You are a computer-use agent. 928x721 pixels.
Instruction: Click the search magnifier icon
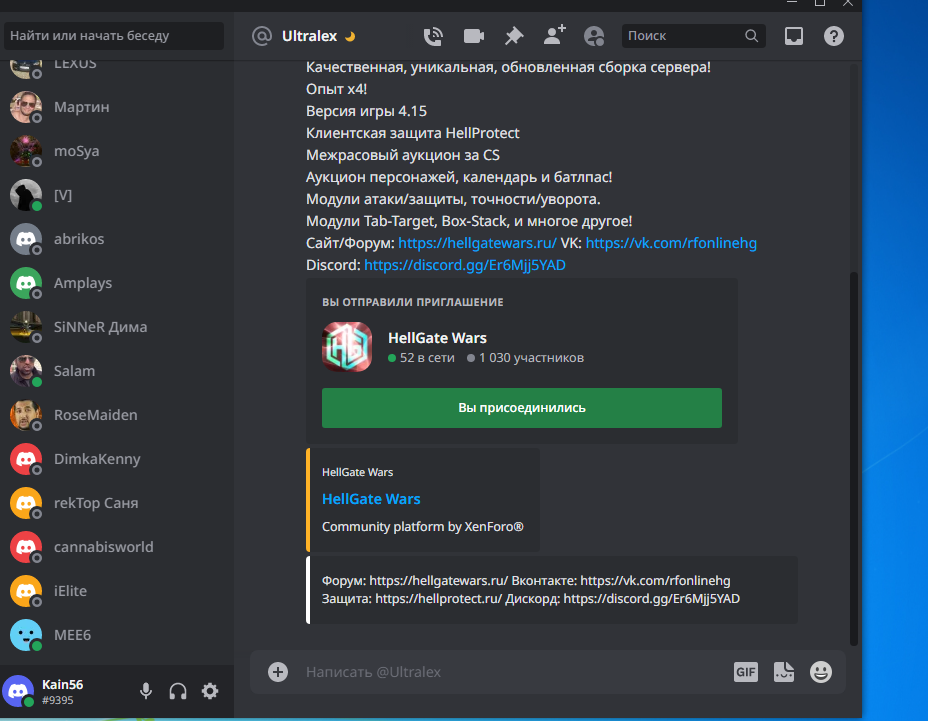[x=751, y=36]
